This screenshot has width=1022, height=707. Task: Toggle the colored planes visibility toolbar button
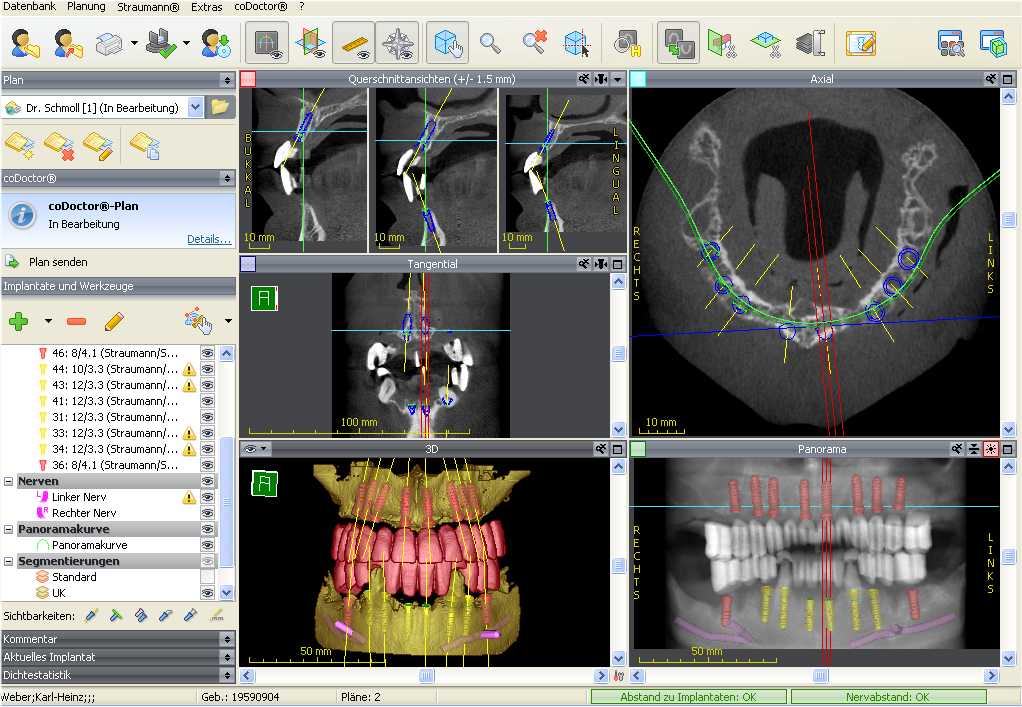coord(310,43)
